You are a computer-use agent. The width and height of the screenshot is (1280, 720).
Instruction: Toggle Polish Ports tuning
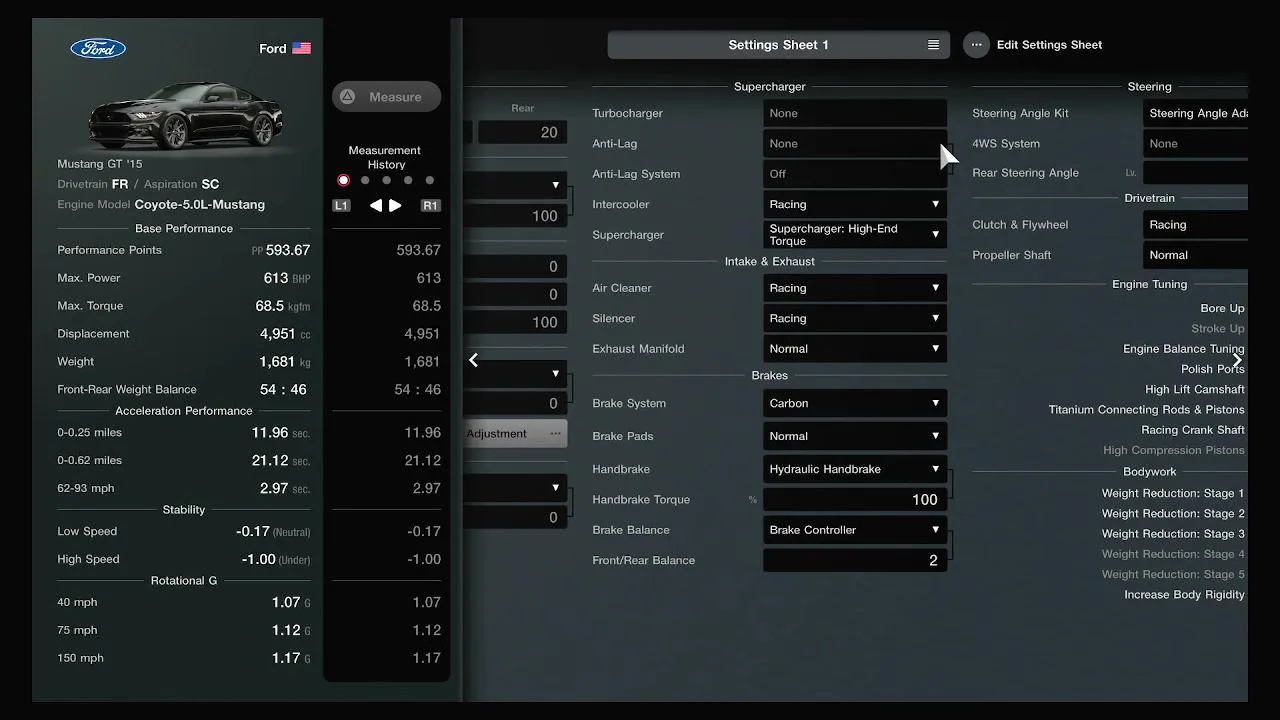tap(1212, 369)
